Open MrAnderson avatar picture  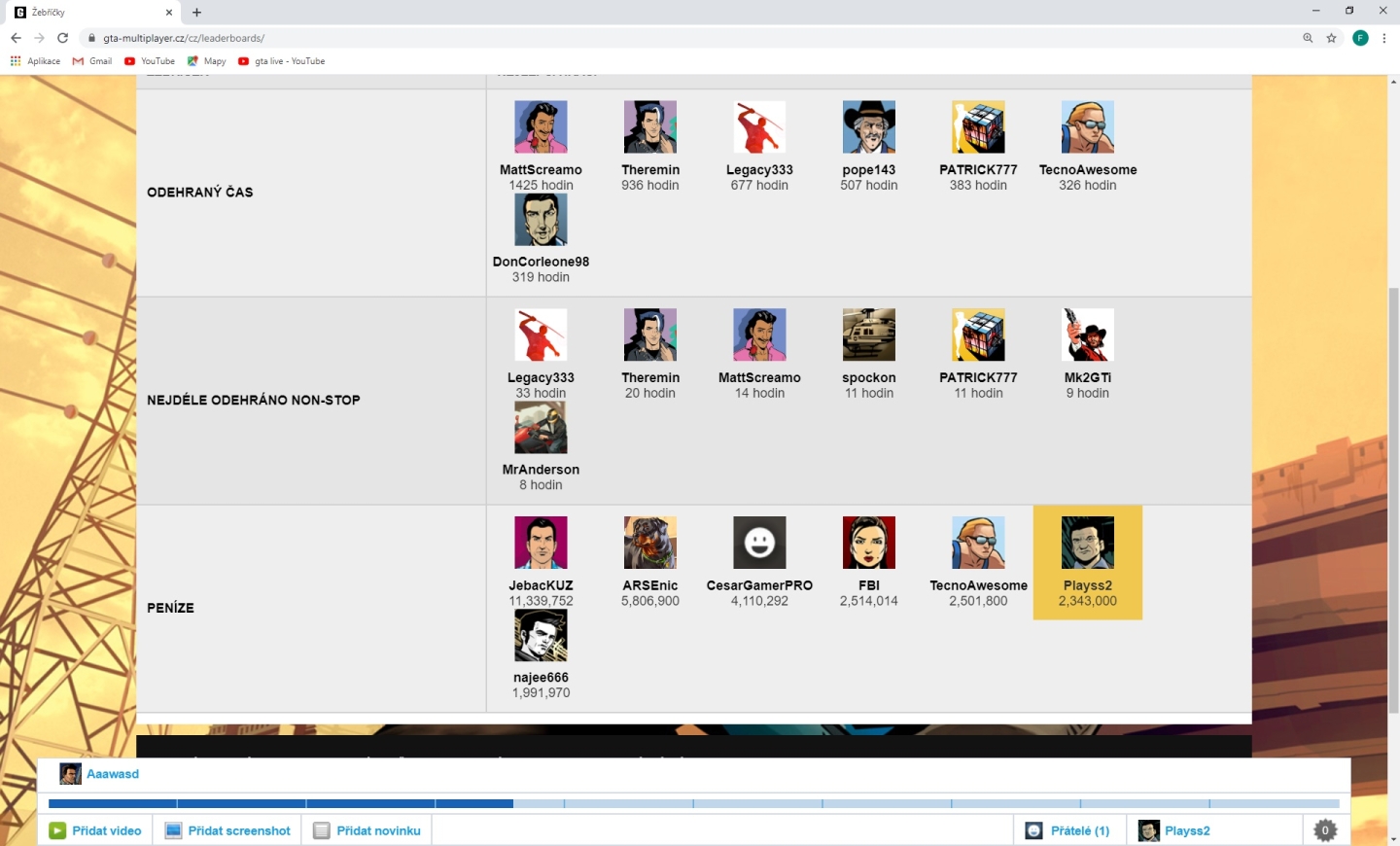click(541, 427)
